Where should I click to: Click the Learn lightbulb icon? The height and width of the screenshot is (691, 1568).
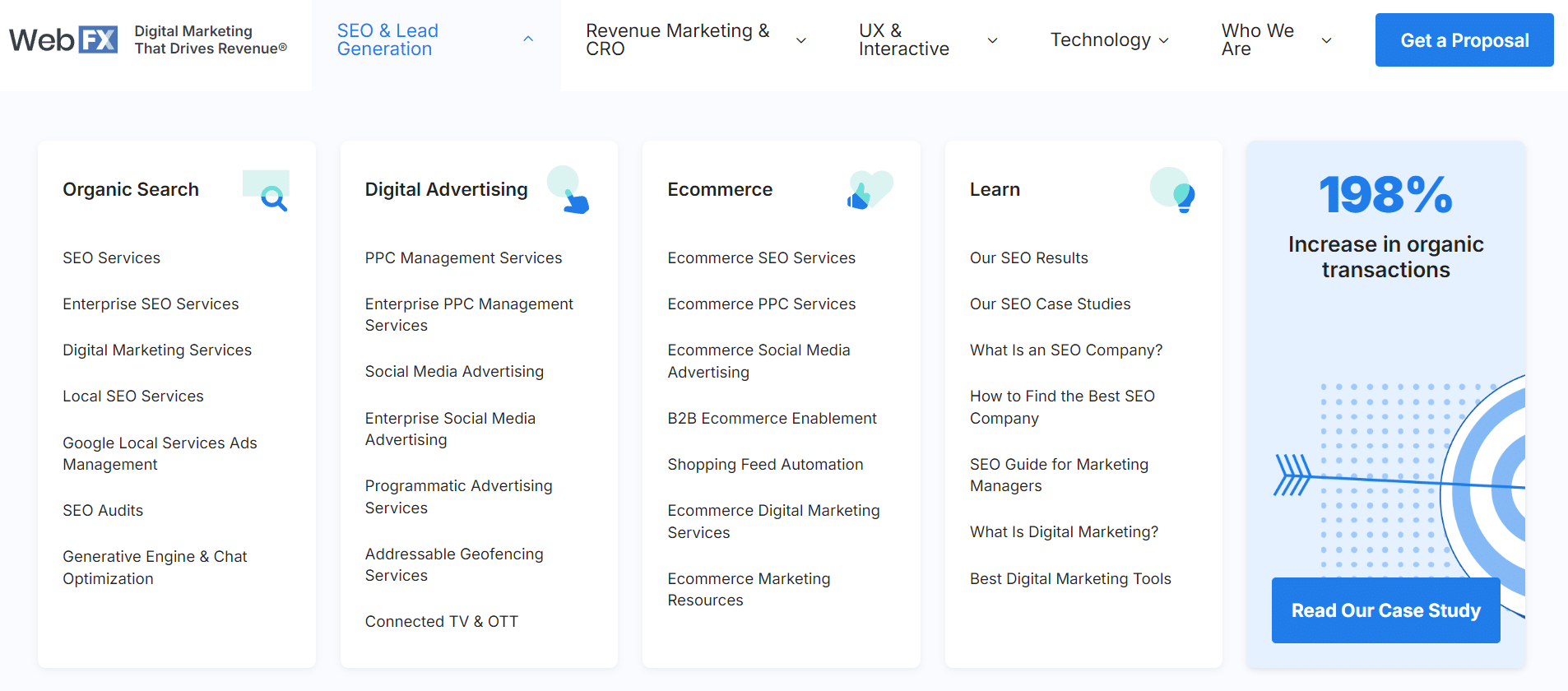tap(1173, 190)
